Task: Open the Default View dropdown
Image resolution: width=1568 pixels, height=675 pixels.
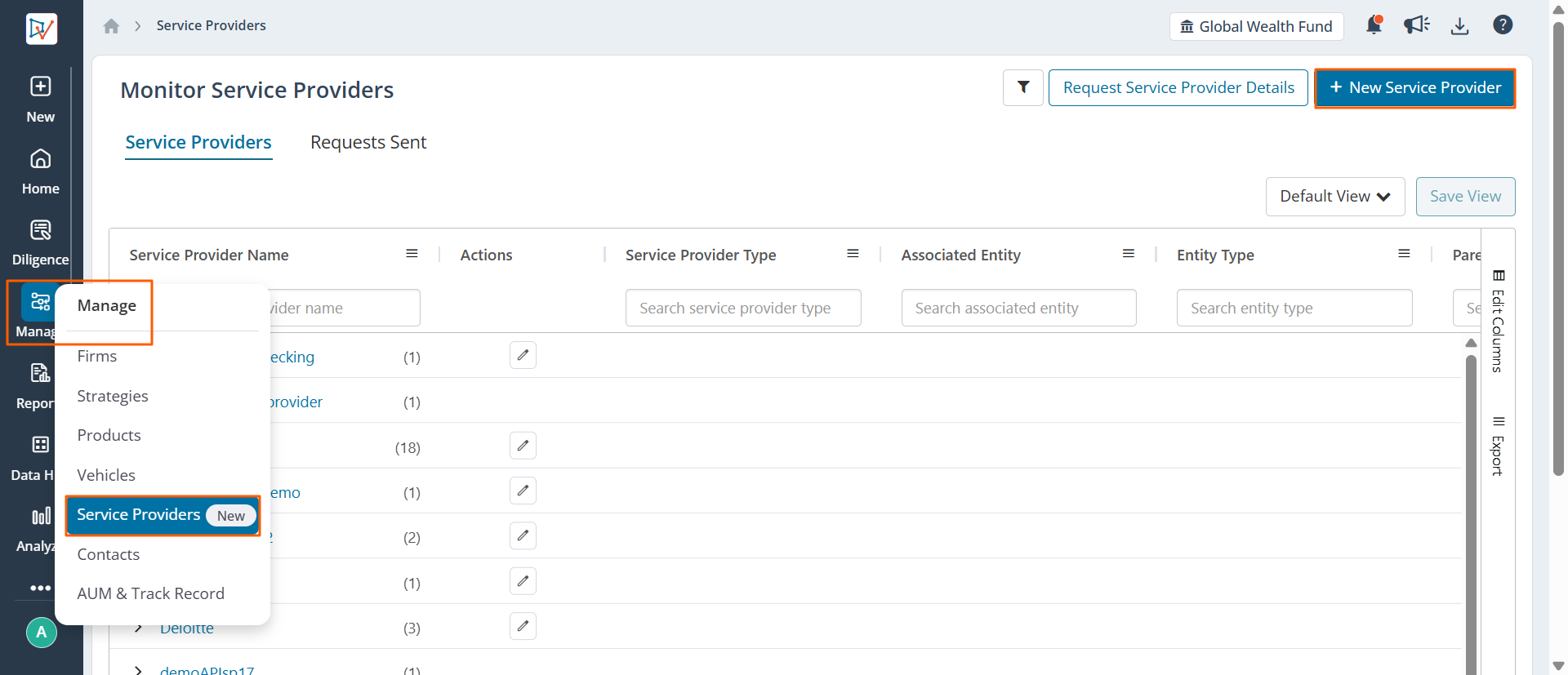Action: point(1335,197)
